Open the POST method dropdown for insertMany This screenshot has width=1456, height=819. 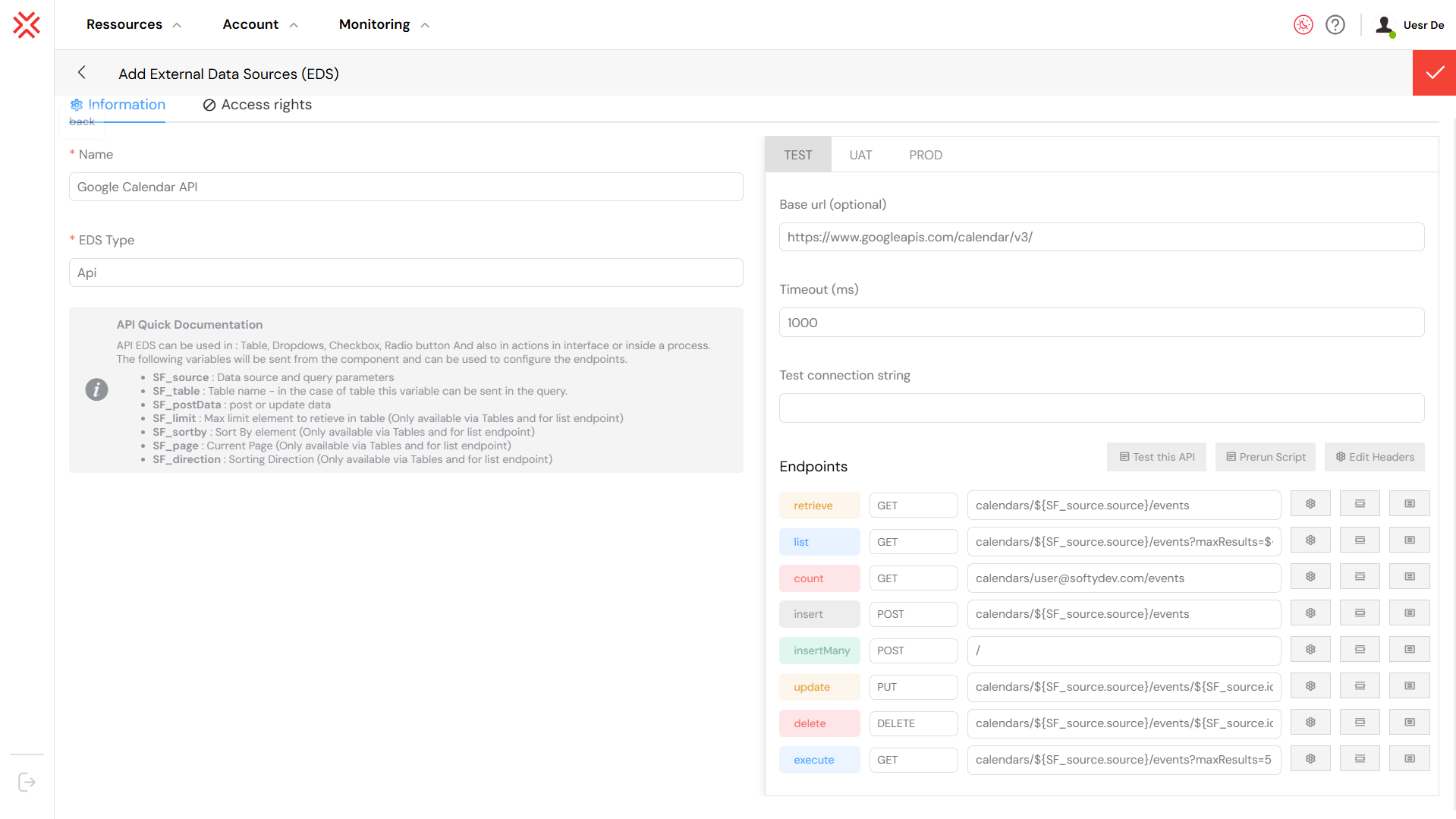click(914, 650)
